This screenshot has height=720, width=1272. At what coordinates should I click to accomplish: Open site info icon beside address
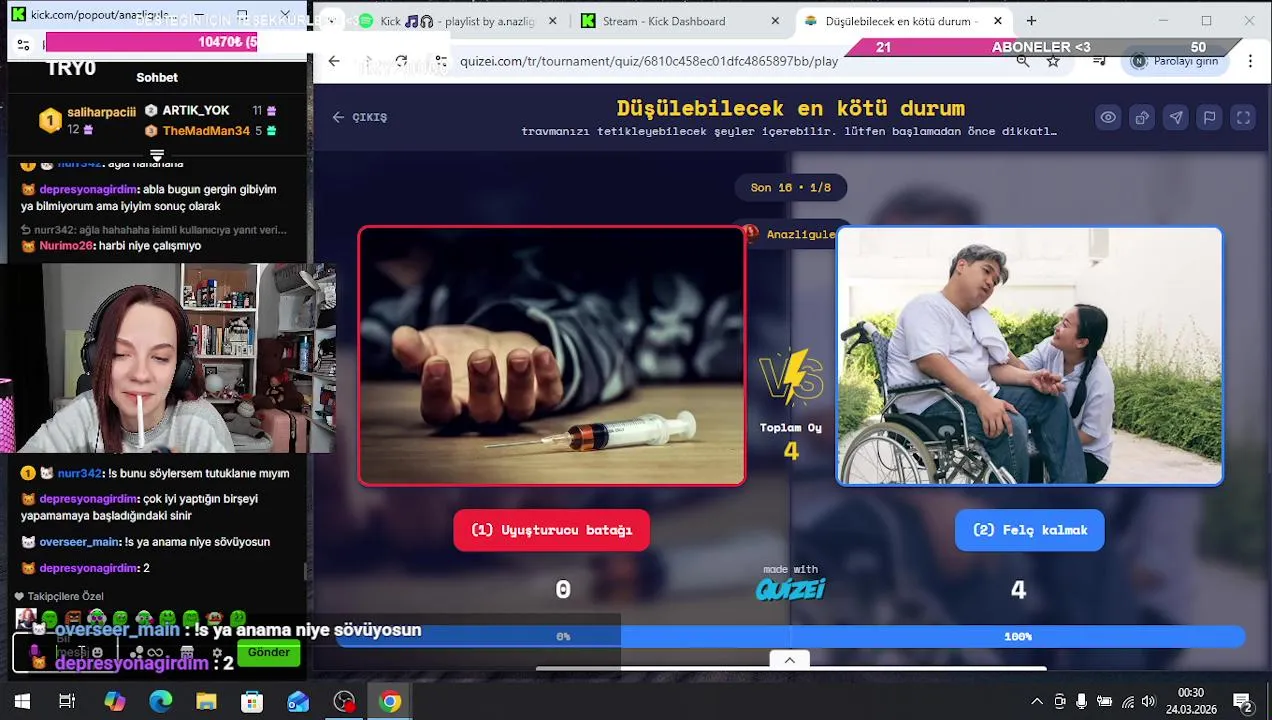[439, 61]
